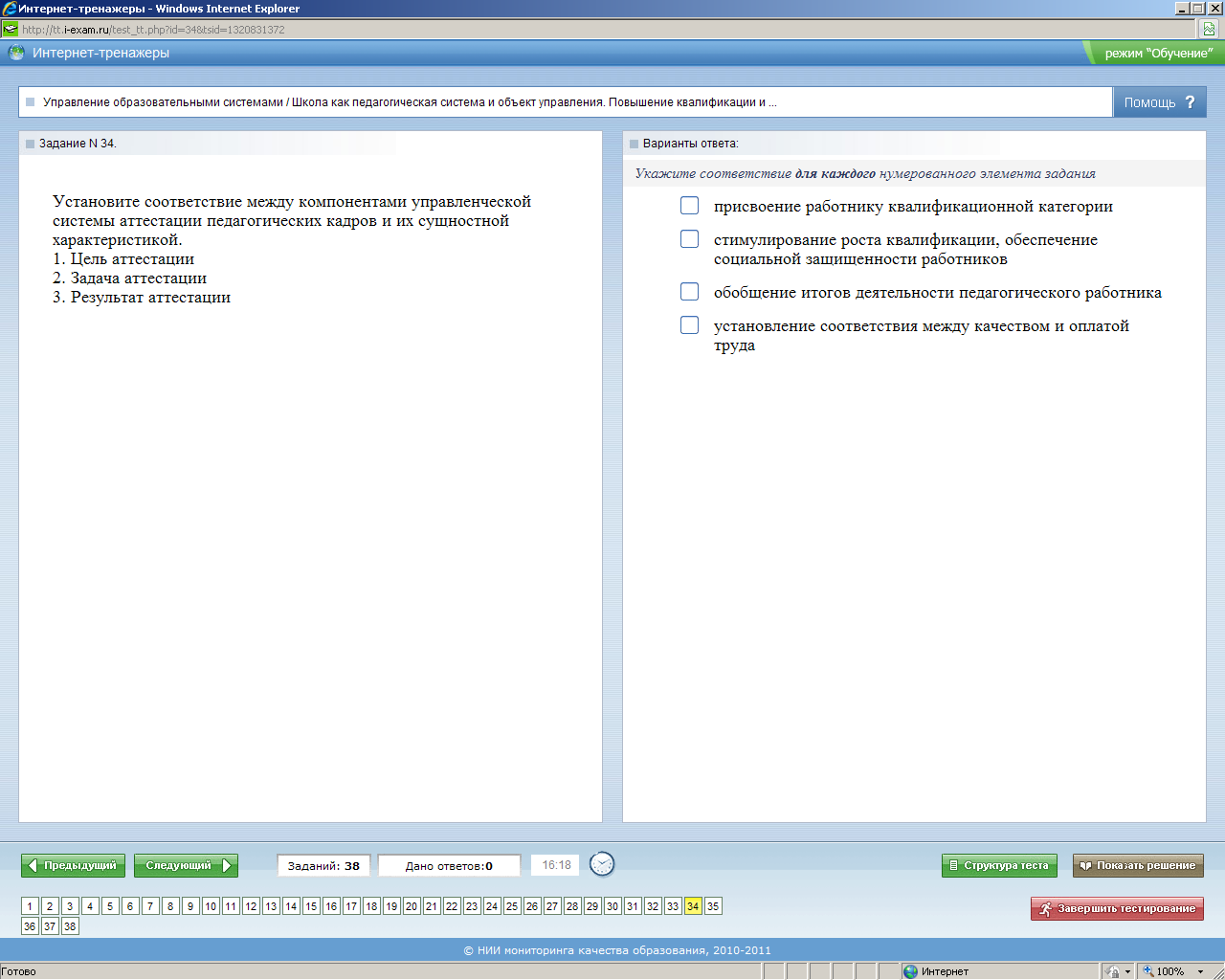Jump to question 3
This screenshot has width=1225, height=980.
click(x=70, y=906)
